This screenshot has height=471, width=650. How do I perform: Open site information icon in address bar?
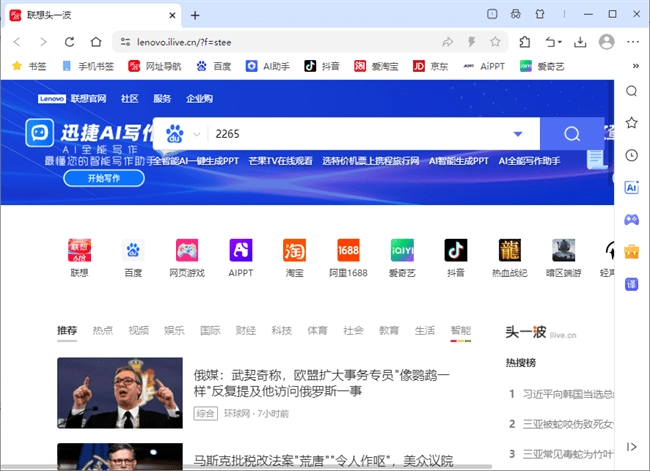(x=125, y=42)
